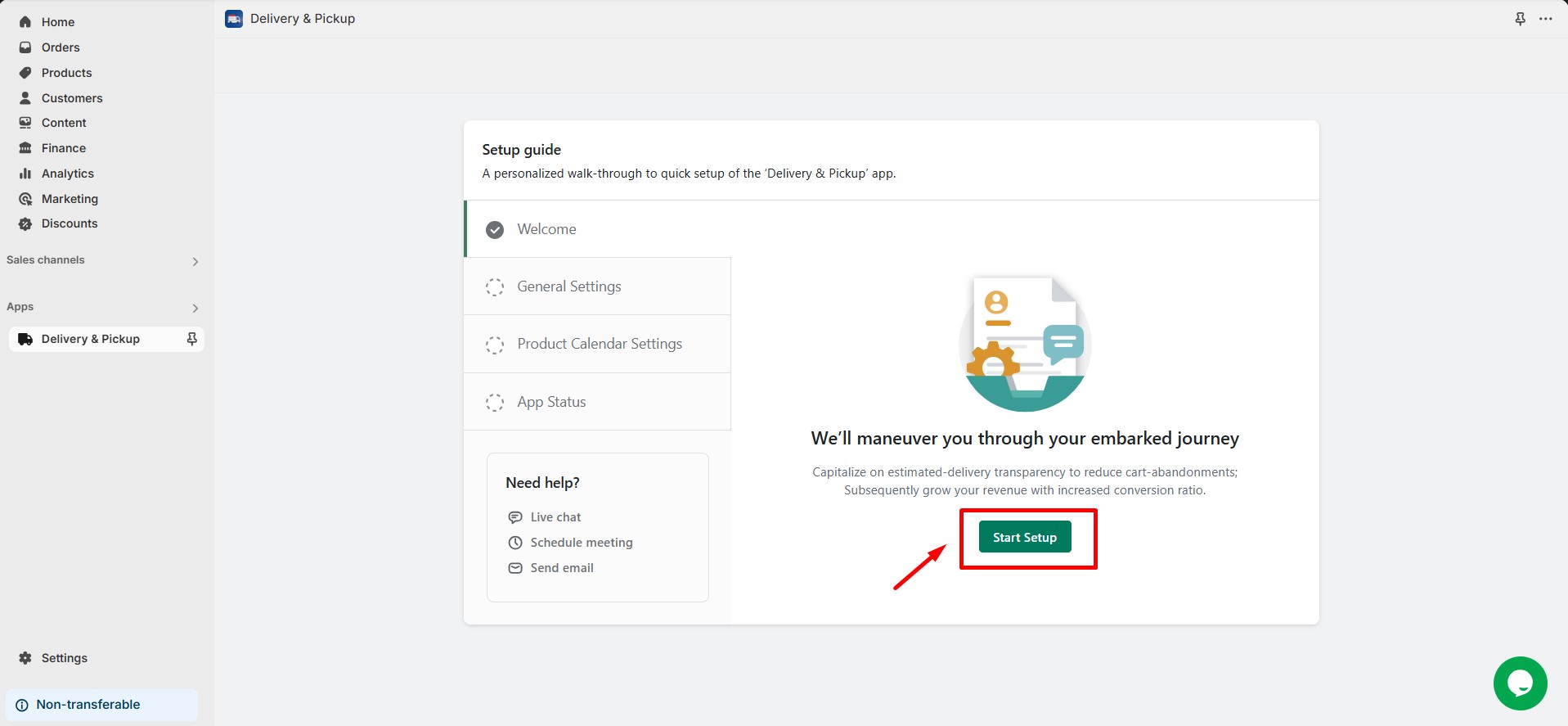Click the Product Calendar Settings step circle
This screenshot has height=726, width=1568.
click(495, 345)
